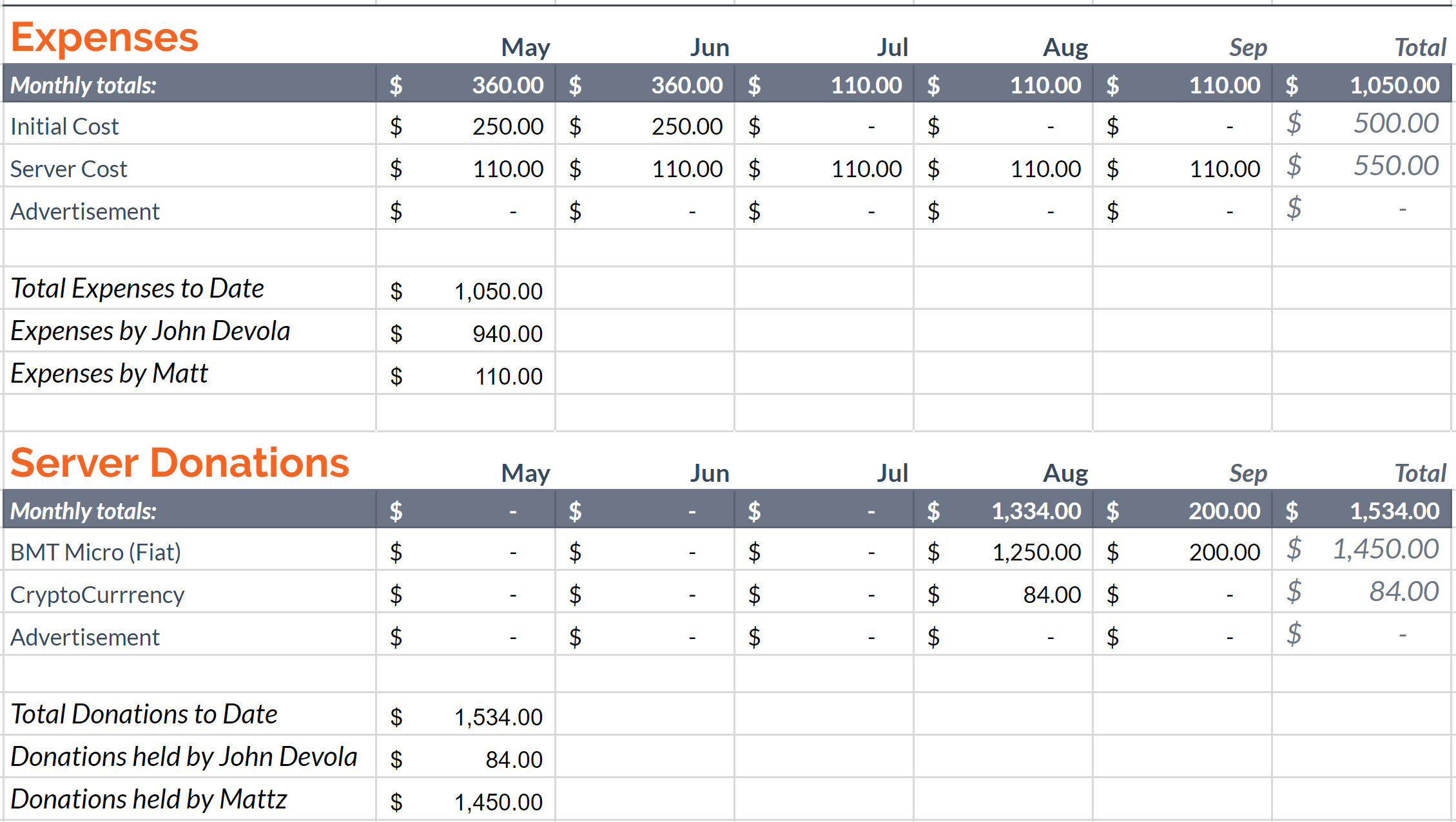Select donations grand total 1,534.00 header cell

tap(1393, 511)
